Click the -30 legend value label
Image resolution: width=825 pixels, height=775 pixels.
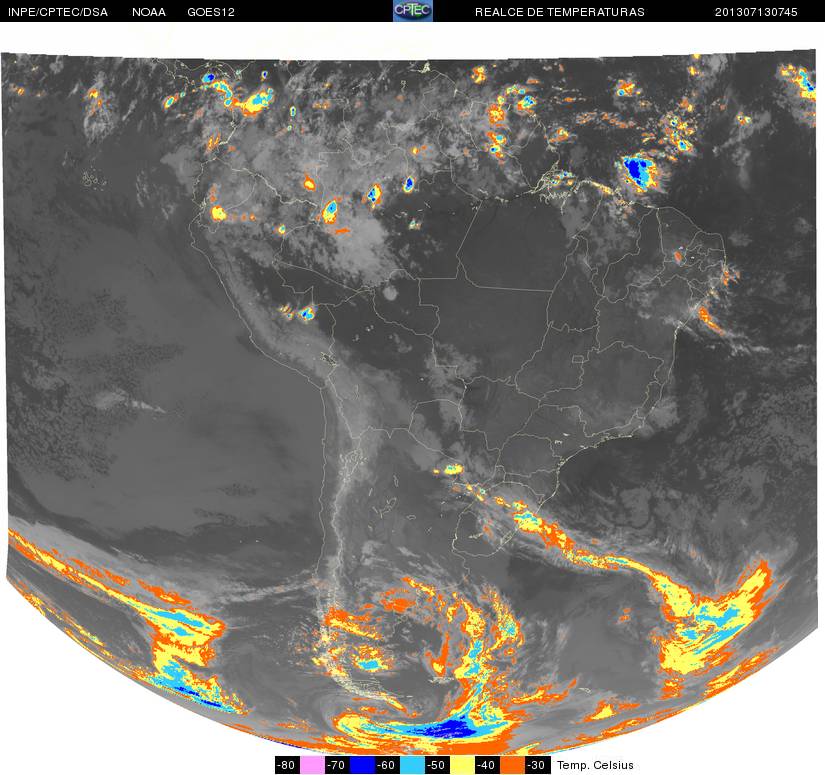point(537,765)
